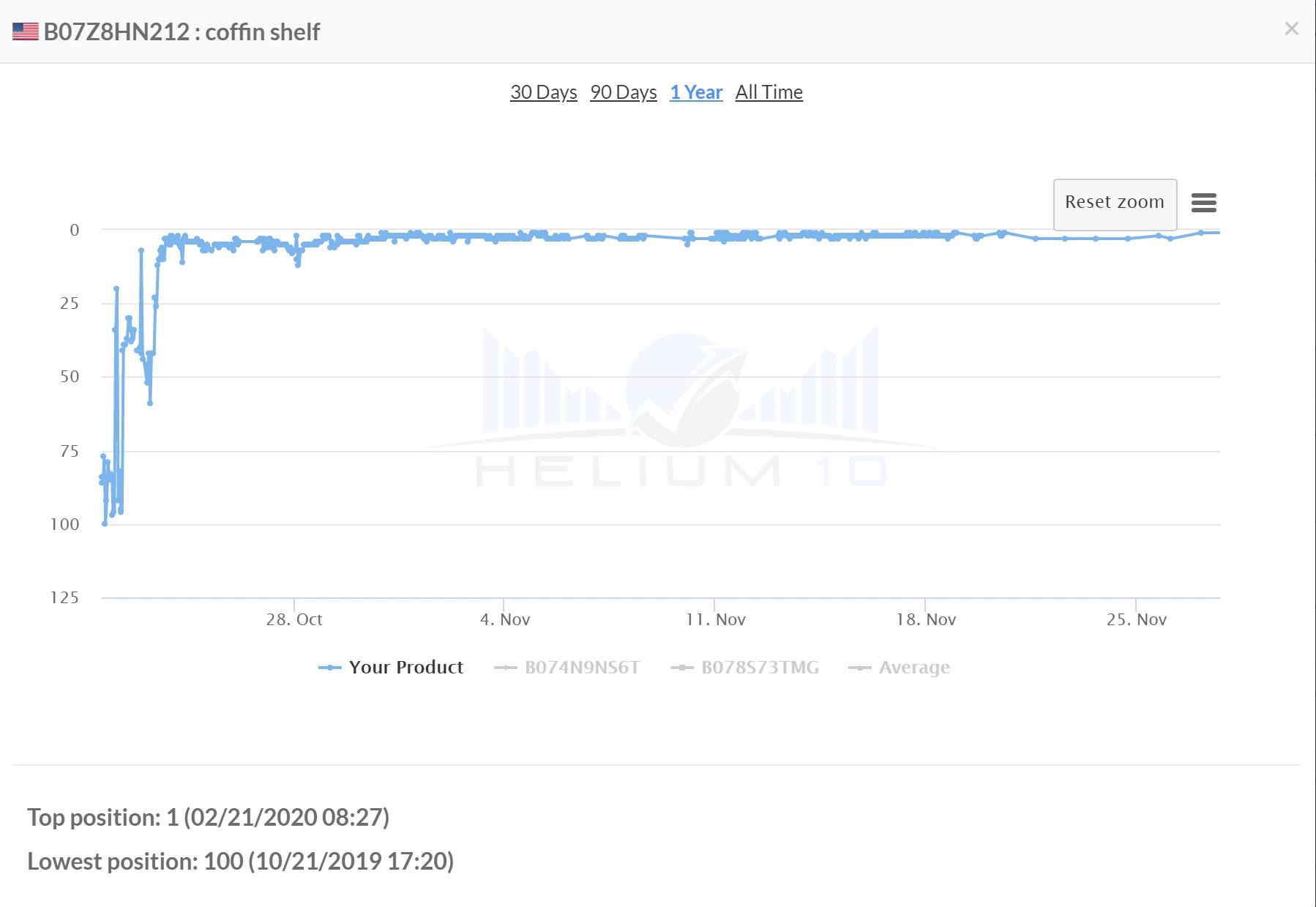Click the Your Product legend line marker
The image size is (1316, 907).
coord(330,668)
